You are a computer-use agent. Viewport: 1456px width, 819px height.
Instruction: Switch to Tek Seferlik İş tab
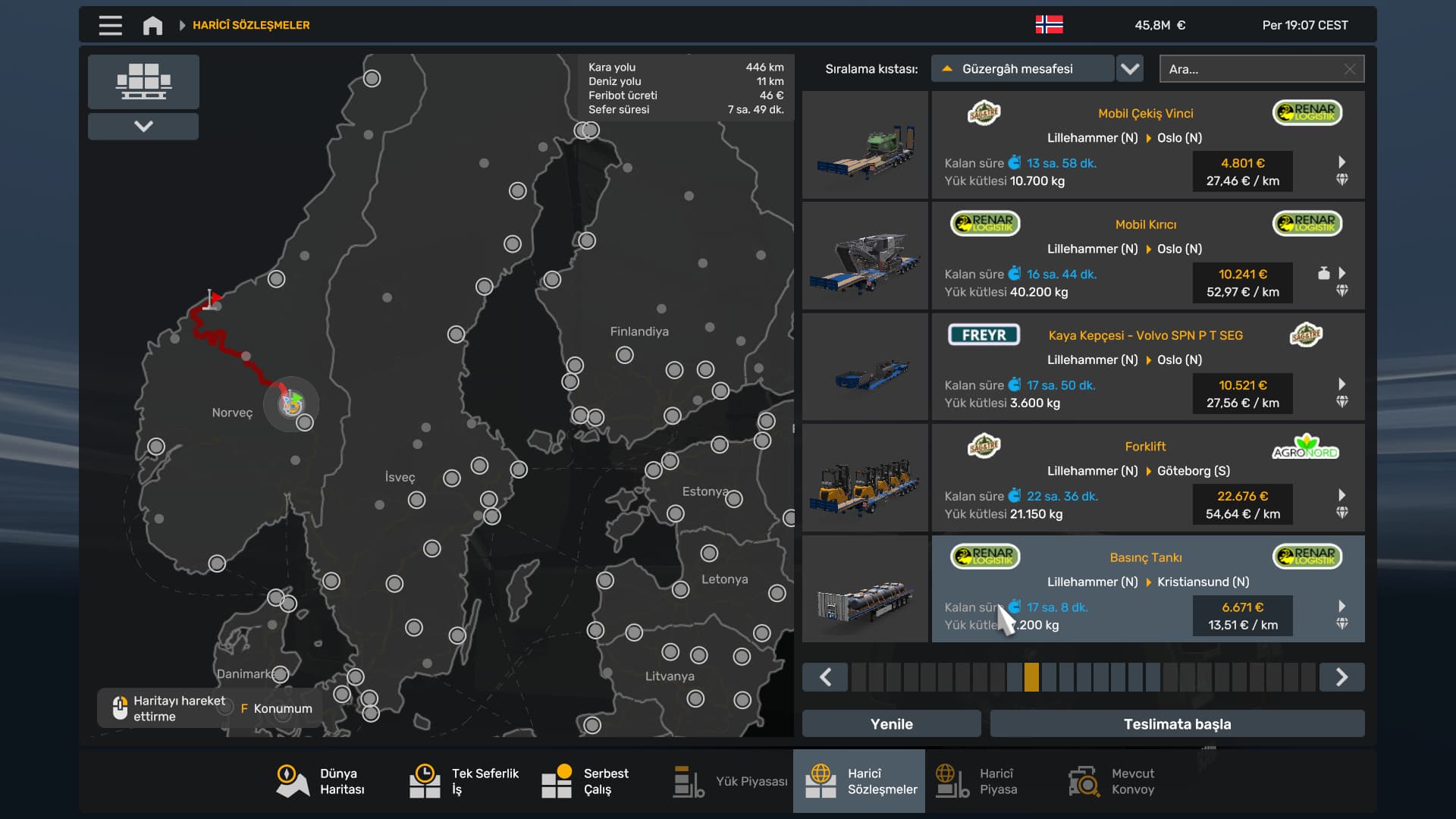coord(464,781)
